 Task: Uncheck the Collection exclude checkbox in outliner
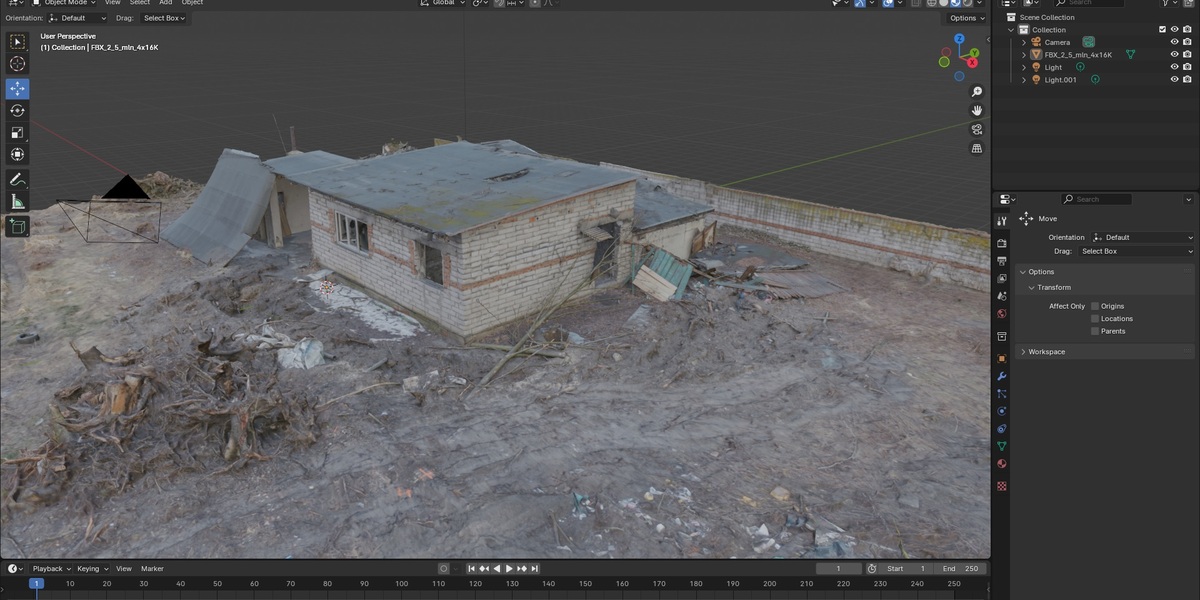[x=1162, y=29]
